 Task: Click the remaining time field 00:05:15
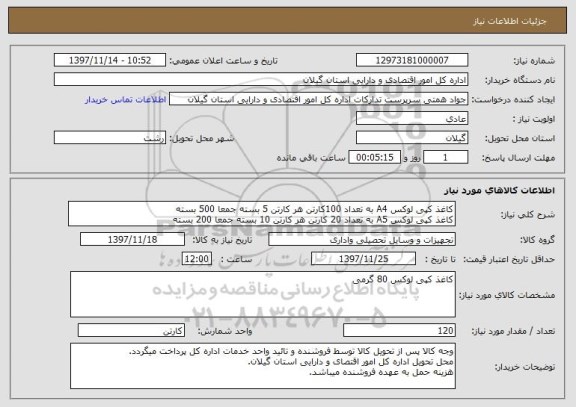pos(374,157)
